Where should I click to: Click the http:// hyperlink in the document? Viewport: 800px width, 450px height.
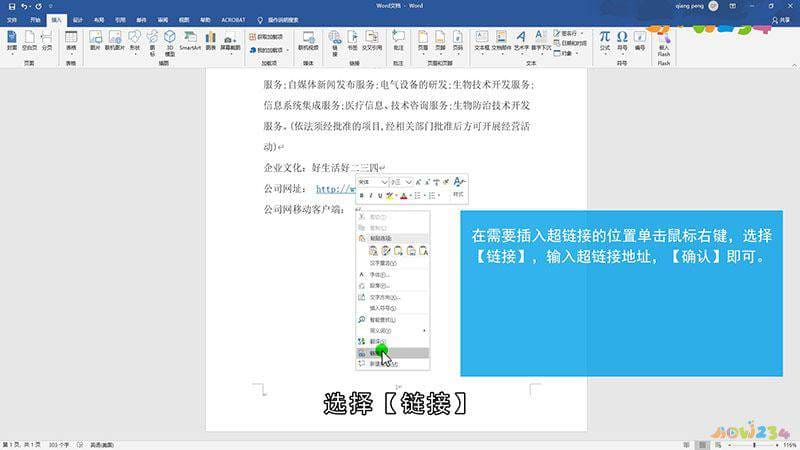coord(336,189)
